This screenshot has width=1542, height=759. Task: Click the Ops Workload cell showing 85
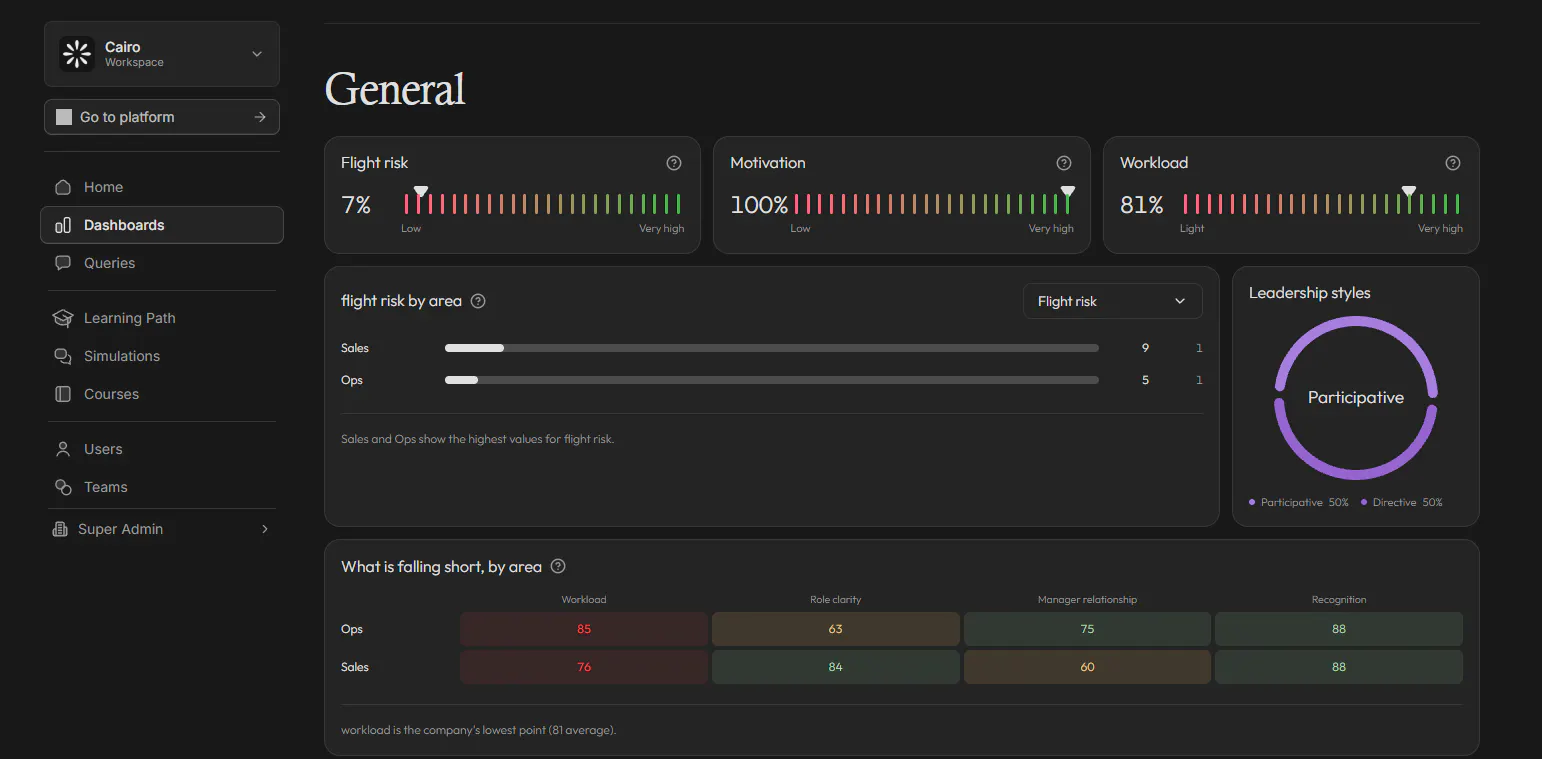[584, 629]
